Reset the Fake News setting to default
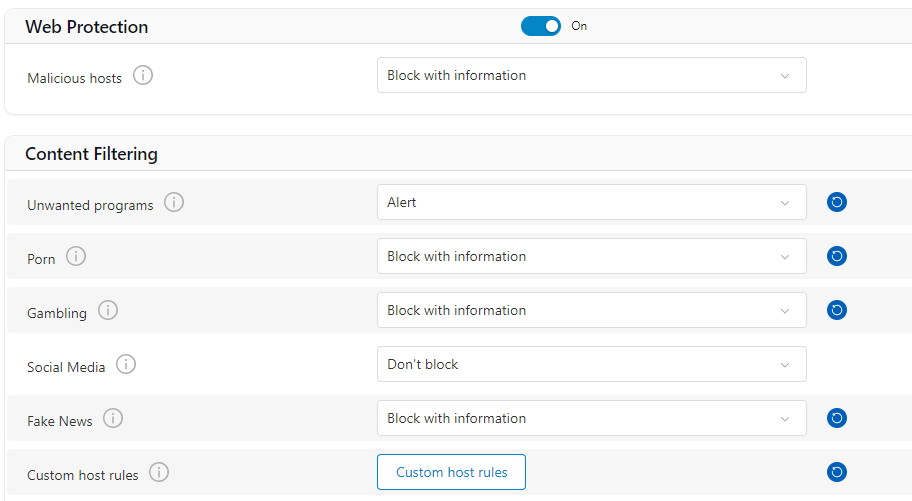This screenshot has height=501, width=912. pos(836,418)
